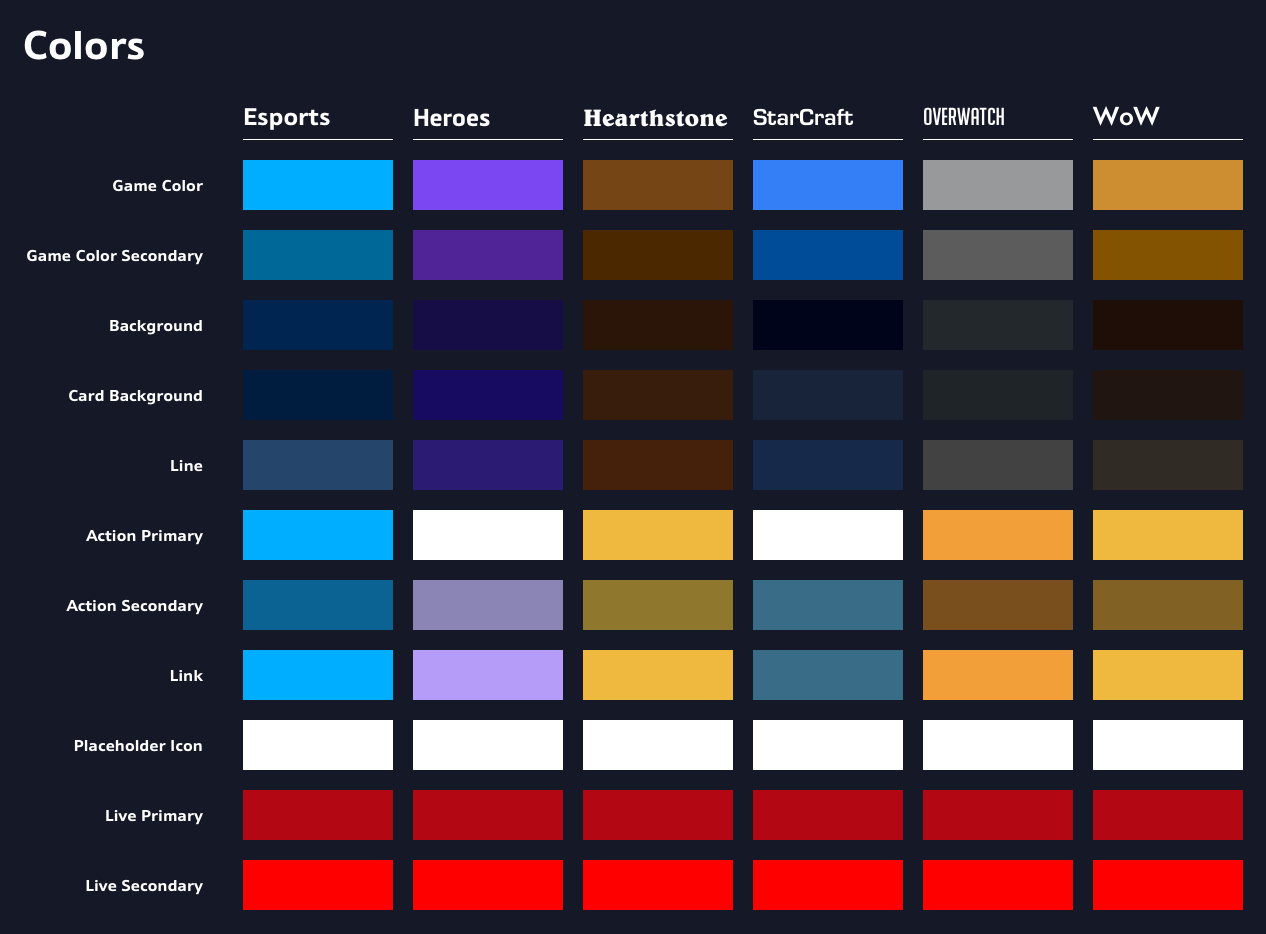Click the Line row label
The width and height of the screenshot is (1266, 934).
click(x=186, y=466)
